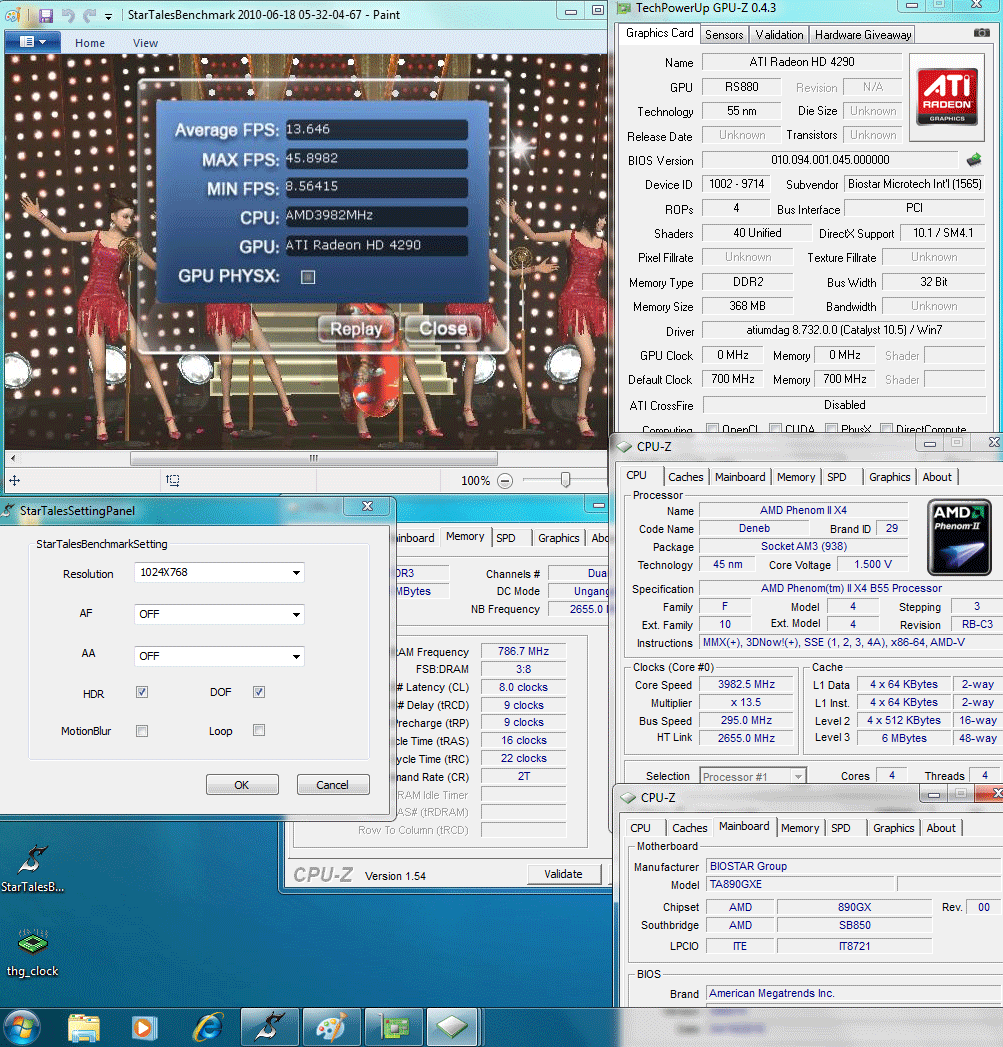Open the Windows Start button
The width and height of the screenshot is (1003, 1047).
pos(21,1027)
